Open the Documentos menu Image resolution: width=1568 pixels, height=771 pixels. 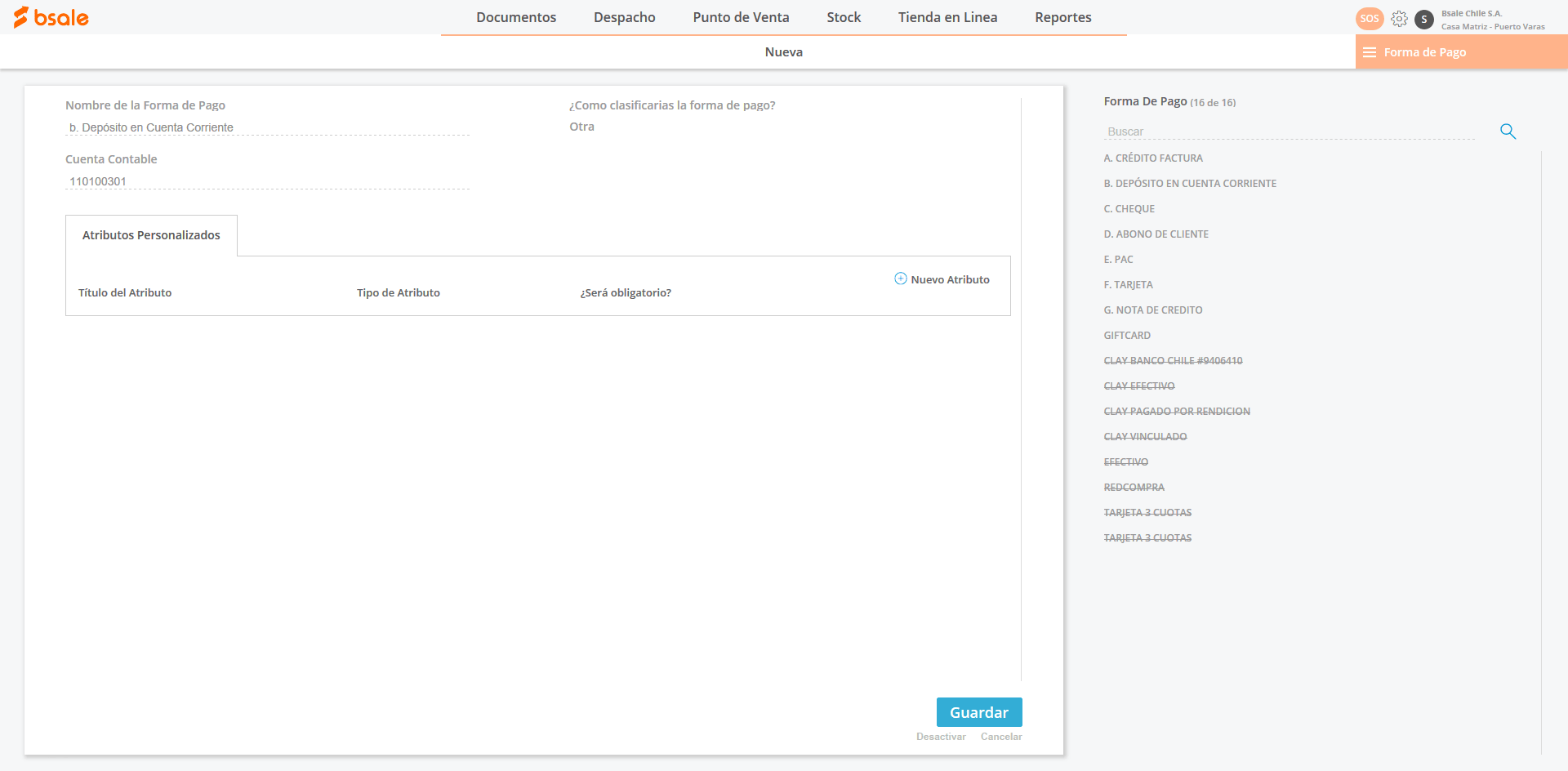(x=516, y=17)
